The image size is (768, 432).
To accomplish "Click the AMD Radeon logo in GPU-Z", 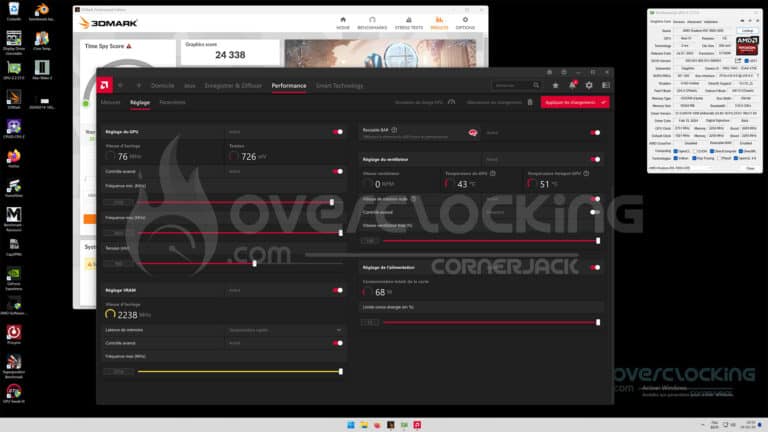I will coord(747,45).
